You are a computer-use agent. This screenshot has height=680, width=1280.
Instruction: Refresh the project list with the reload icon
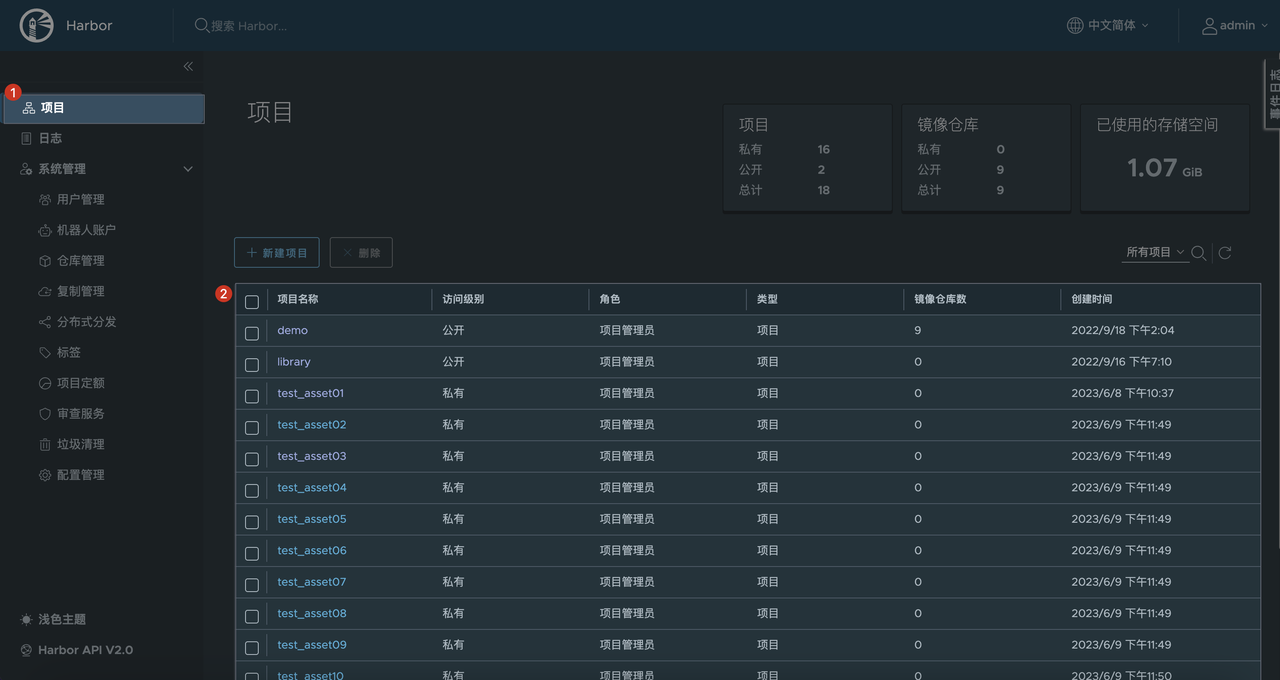(1225, 253)
